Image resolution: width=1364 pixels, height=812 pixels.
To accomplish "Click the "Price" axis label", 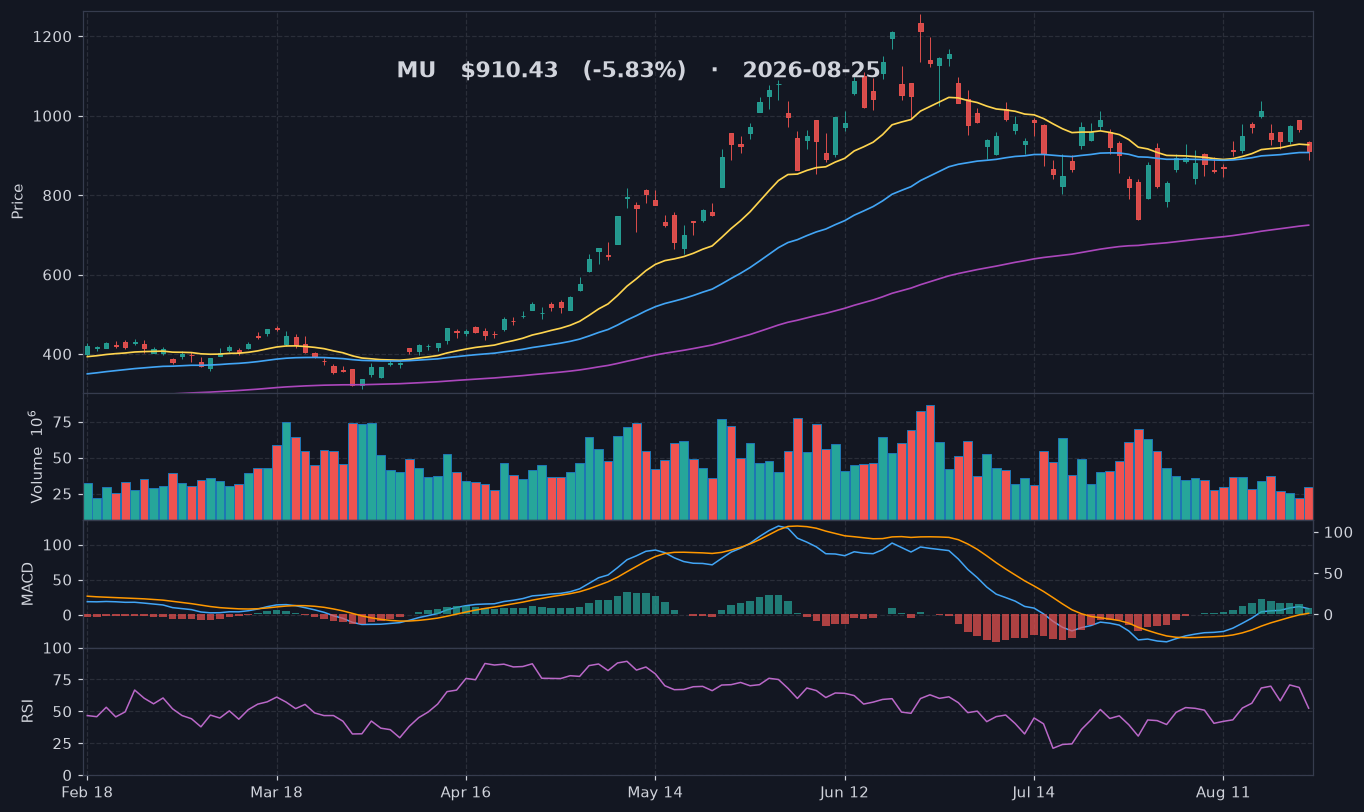I will [x=18, y=201].
